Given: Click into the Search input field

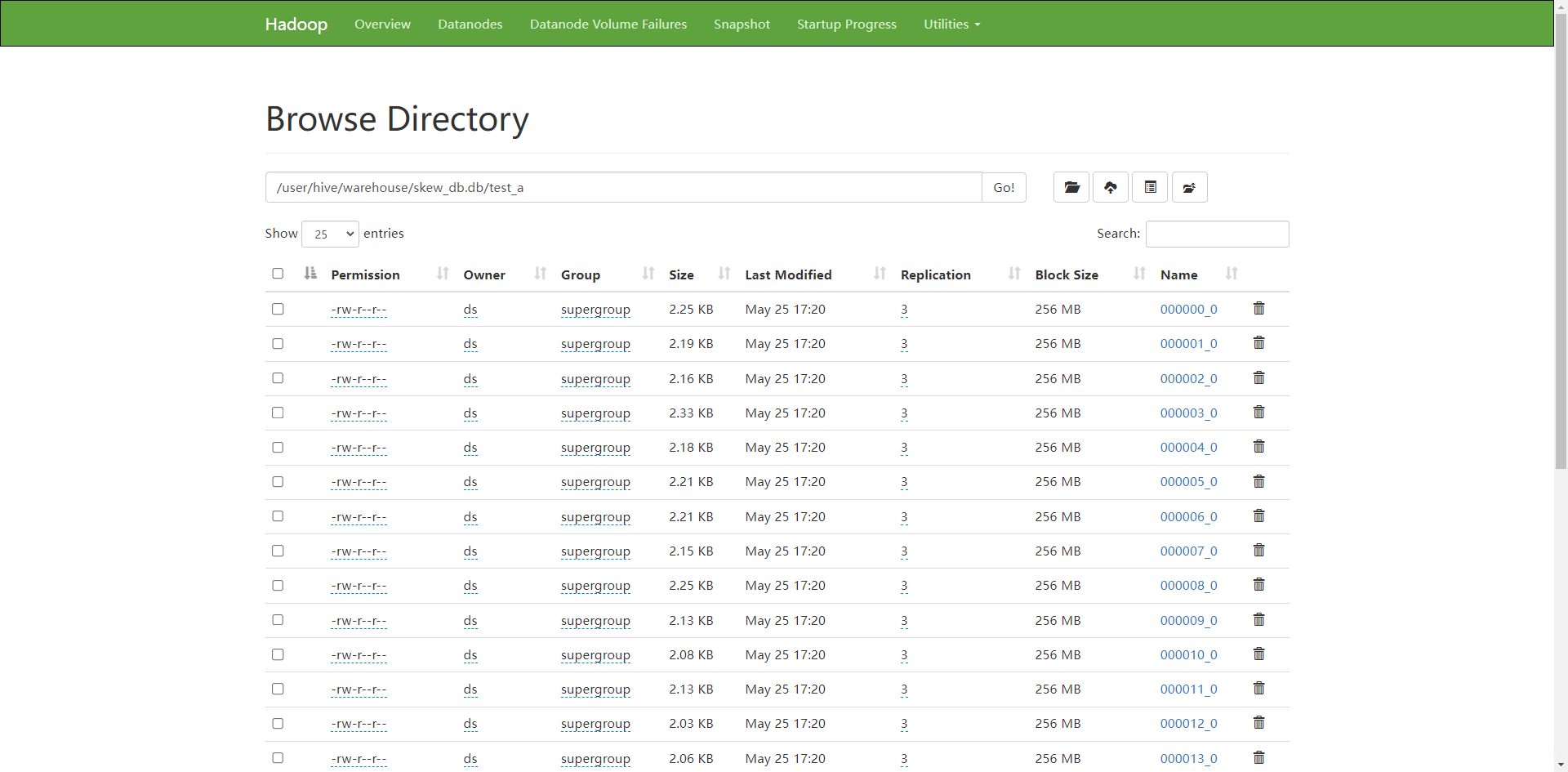Looking at the screenshot, I should [1217, 234].
